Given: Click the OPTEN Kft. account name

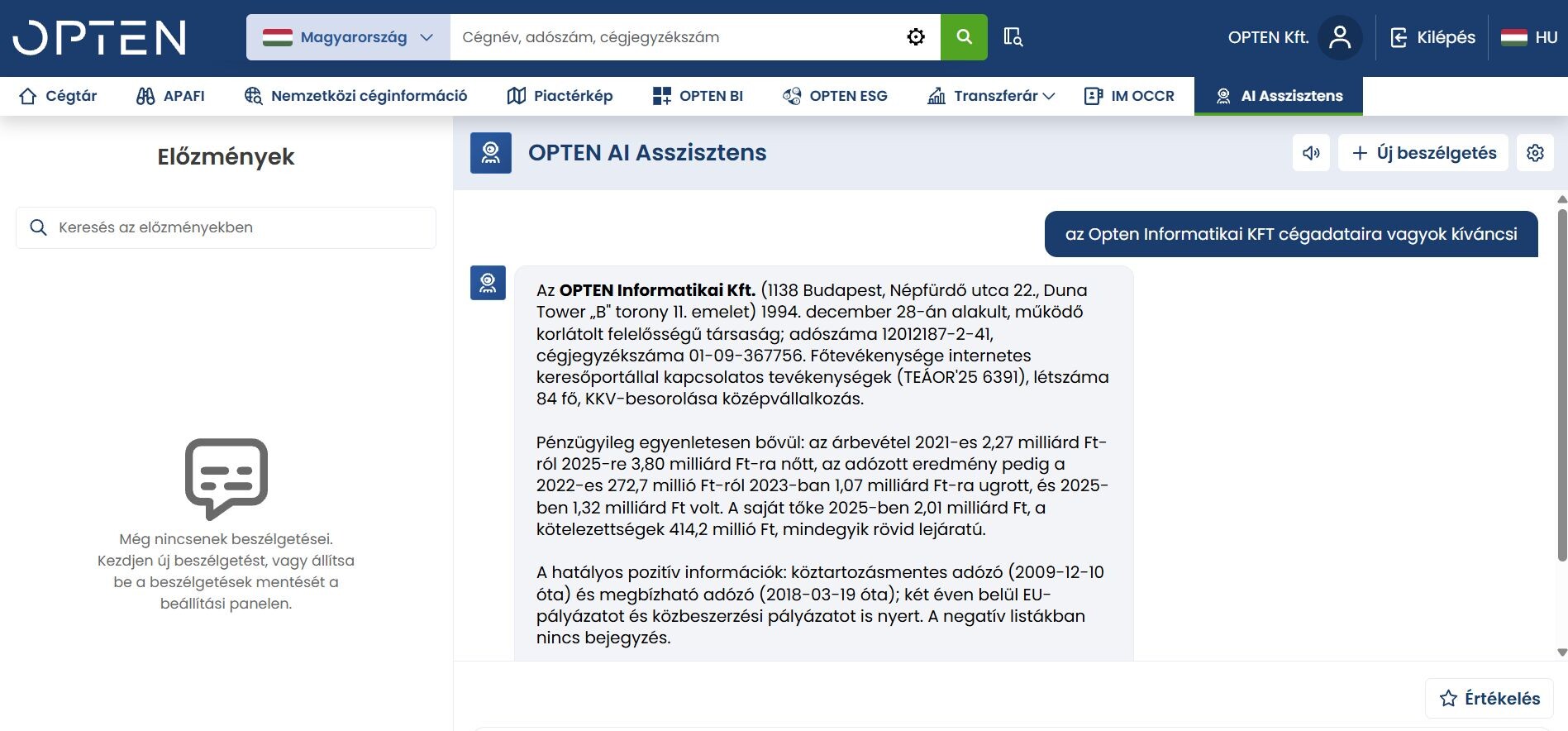Looking at the screenshot, I should [x=1268, y=37].
